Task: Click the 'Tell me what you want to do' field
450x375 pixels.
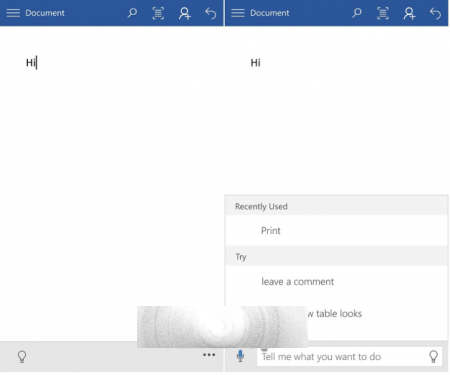Action: [349, 356]
